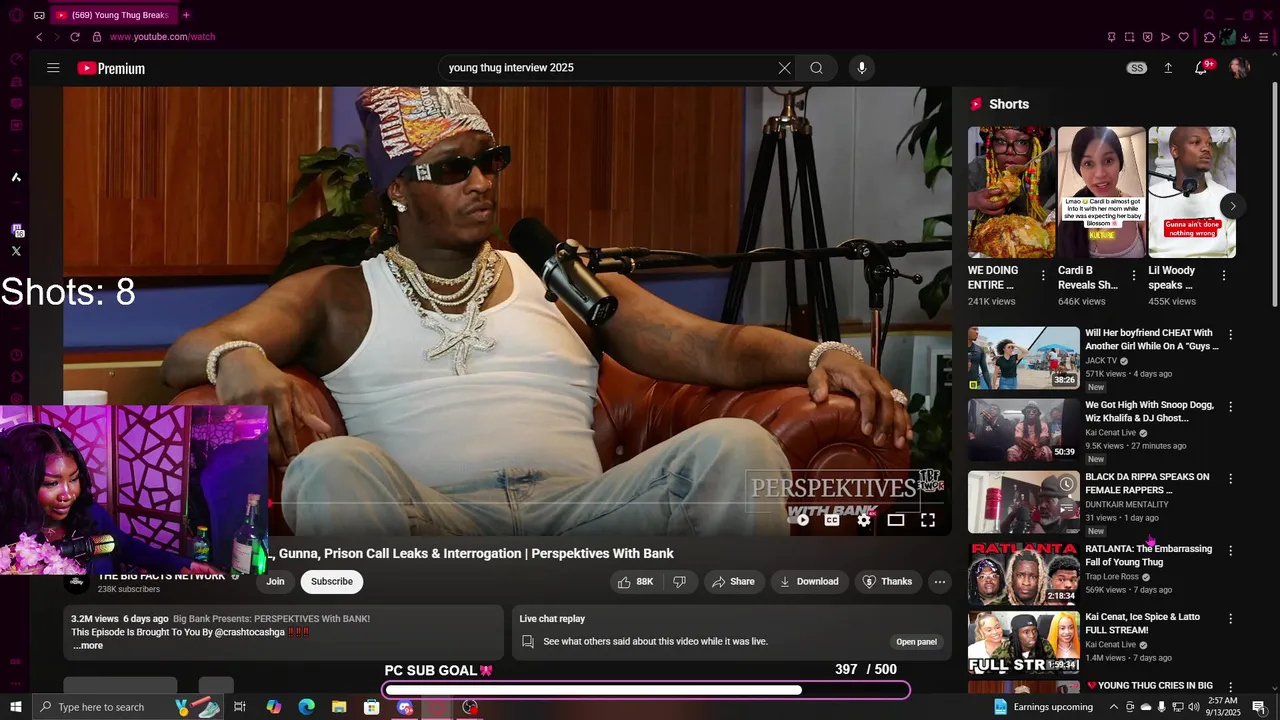This screenshot has height=720, width=1280.
Task: Open Task View on the taskbar
Action: coord(240,707)
